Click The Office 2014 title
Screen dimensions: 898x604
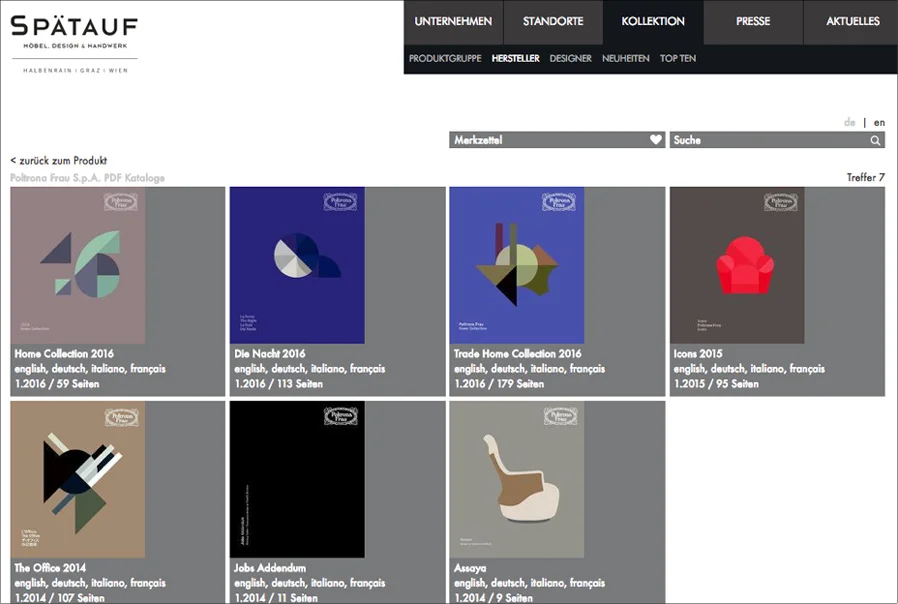tap(50, 568)
